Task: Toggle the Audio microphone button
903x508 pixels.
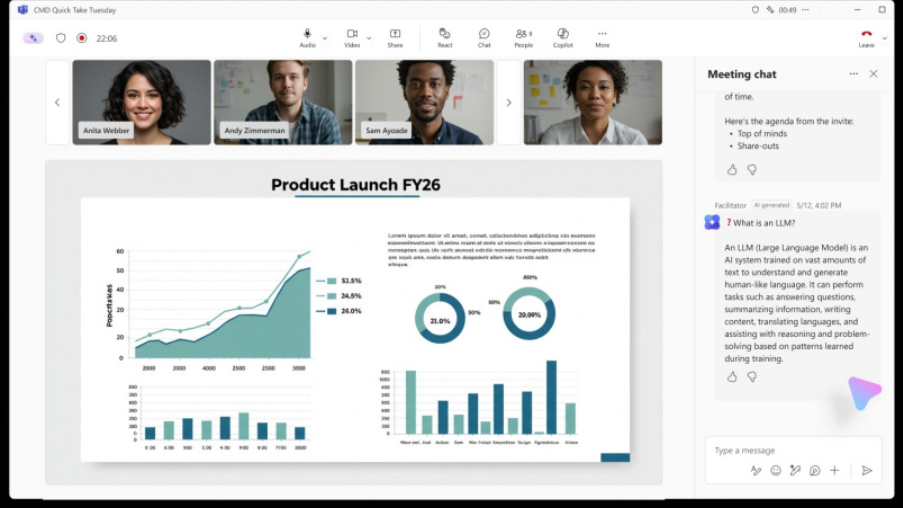Action: tap(308, 38)
